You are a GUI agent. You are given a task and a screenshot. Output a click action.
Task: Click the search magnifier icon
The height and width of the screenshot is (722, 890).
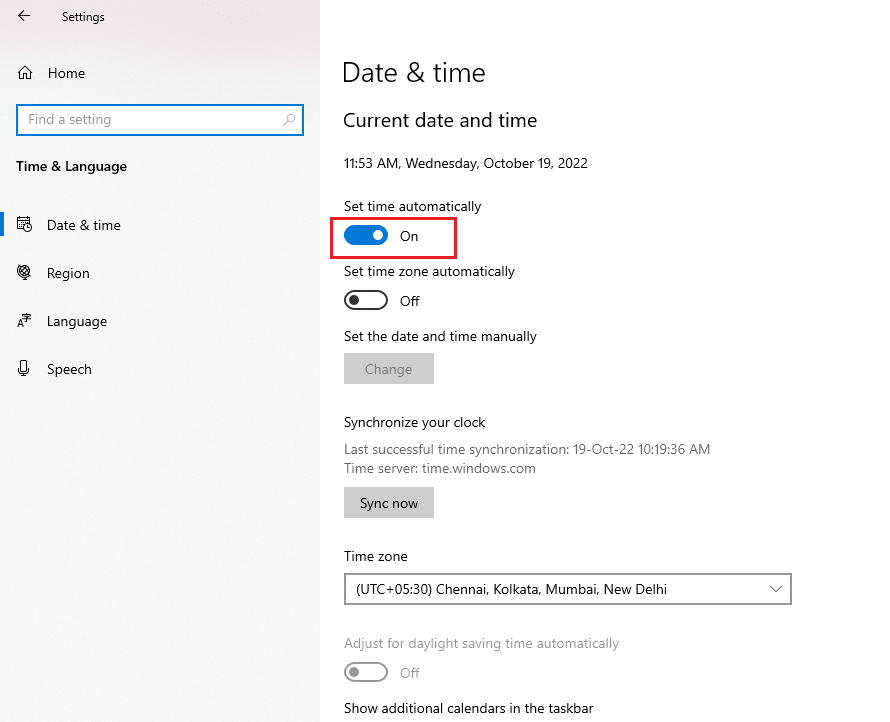(289, 120)
